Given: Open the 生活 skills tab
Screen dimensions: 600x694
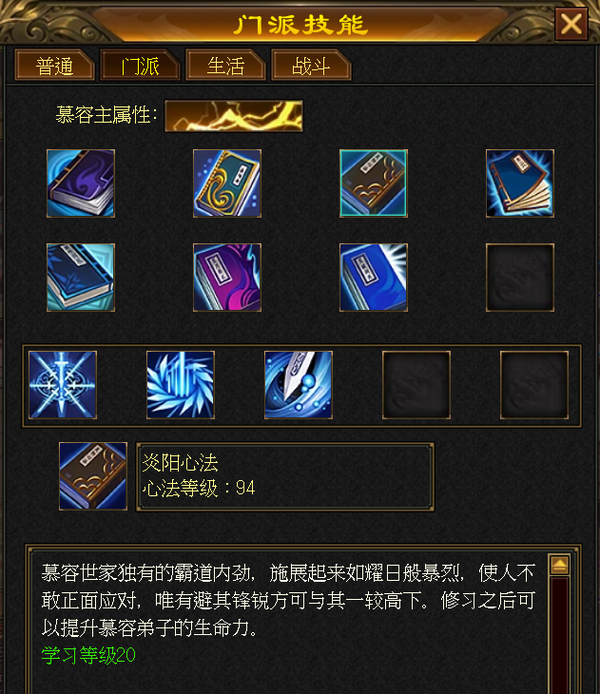Looking at the screenshot, I should click(226, 65).
